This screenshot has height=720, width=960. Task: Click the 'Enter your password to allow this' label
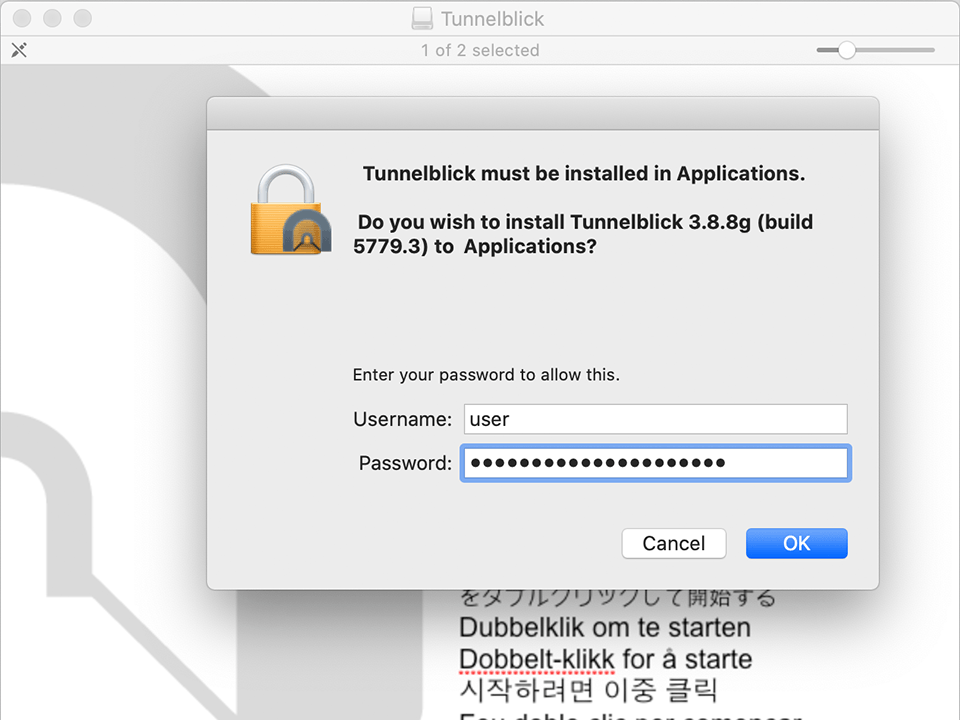487,374
